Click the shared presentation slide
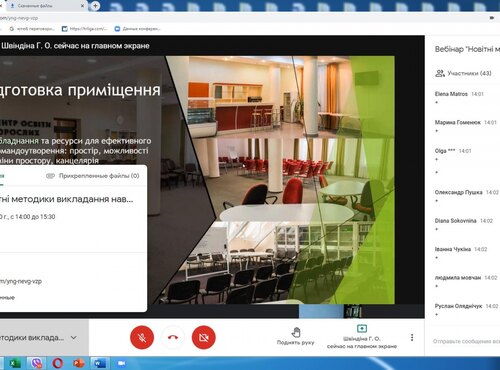Screen dimensions: 500x370 tap(197, 180)
